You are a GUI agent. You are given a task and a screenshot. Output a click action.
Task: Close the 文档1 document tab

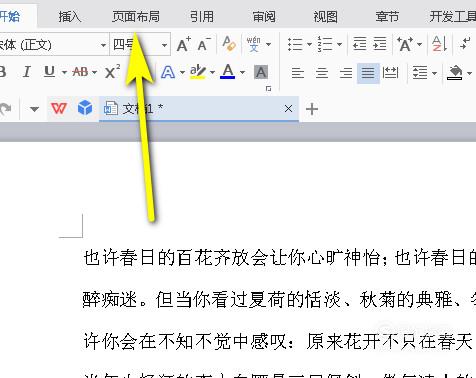click(288, 109)
